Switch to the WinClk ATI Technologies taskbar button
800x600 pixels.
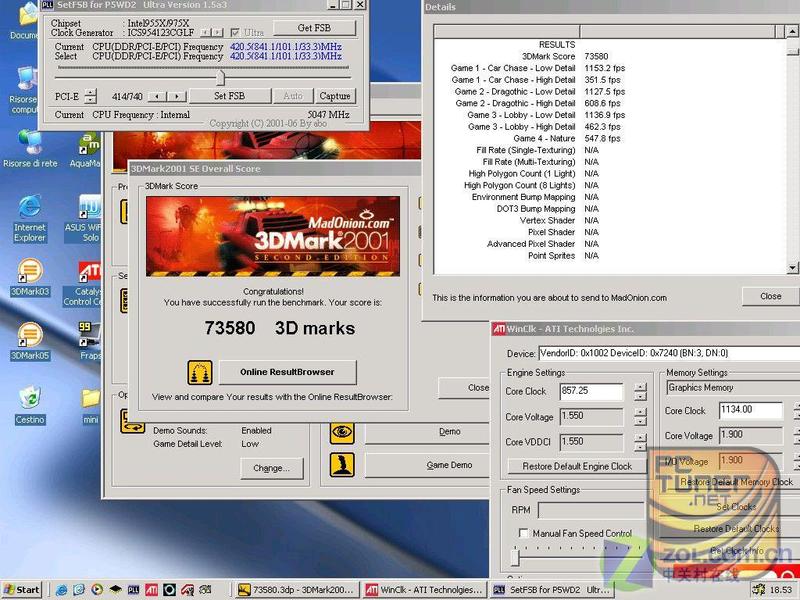point(424,590)
